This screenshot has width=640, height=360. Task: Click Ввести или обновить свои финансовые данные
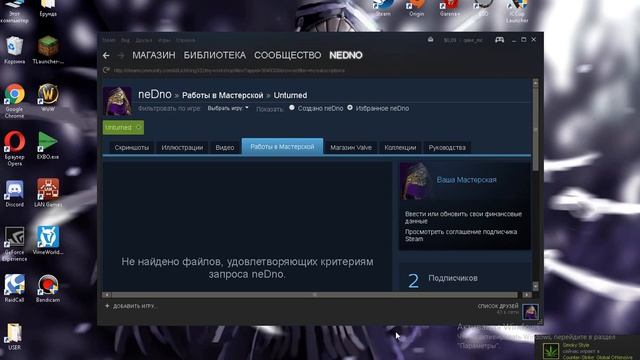463,217
